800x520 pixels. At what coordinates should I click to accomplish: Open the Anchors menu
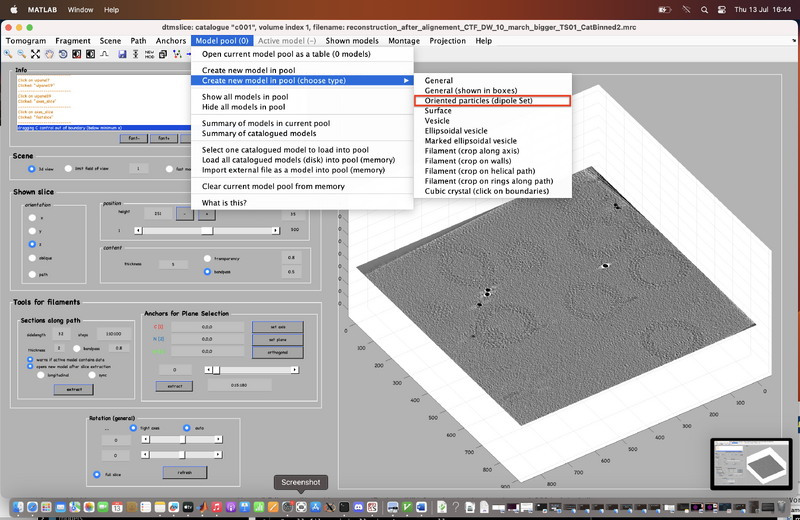(171, 41)
